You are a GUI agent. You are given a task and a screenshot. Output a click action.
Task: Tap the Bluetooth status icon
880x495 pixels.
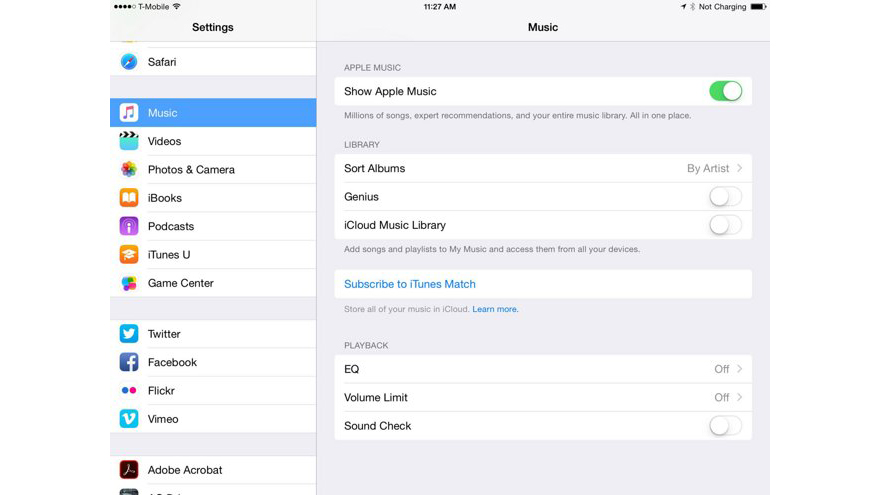tap(692, 7)
